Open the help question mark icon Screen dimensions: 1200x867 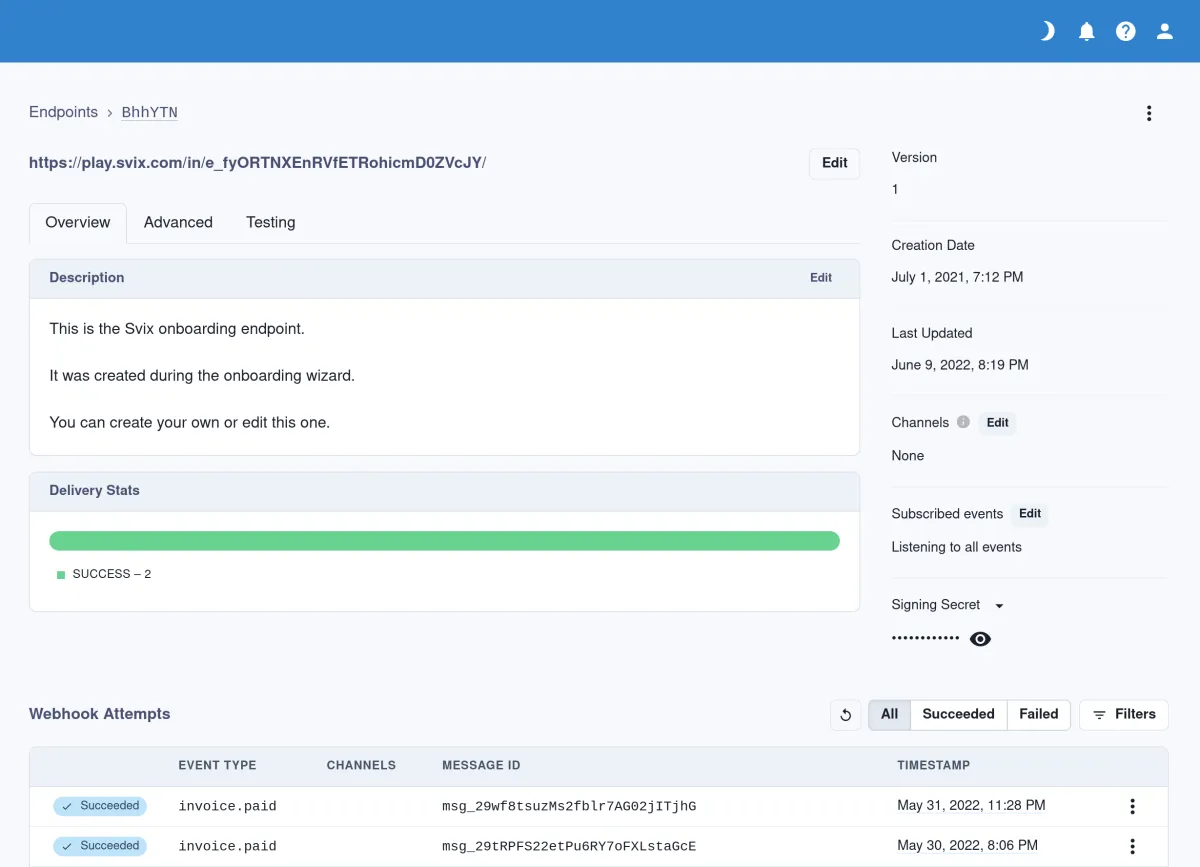tap(1126, 31)
